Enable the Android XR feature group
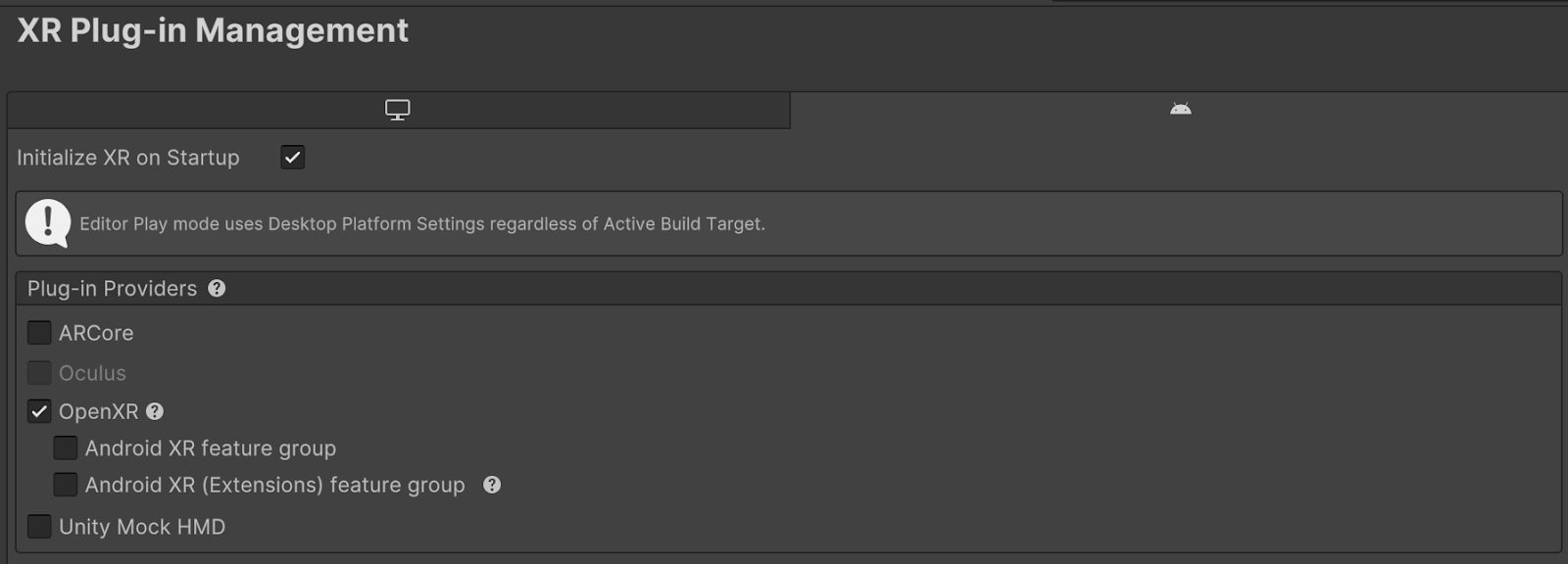Screen dimensions: 1568x564 coord(66,447)
